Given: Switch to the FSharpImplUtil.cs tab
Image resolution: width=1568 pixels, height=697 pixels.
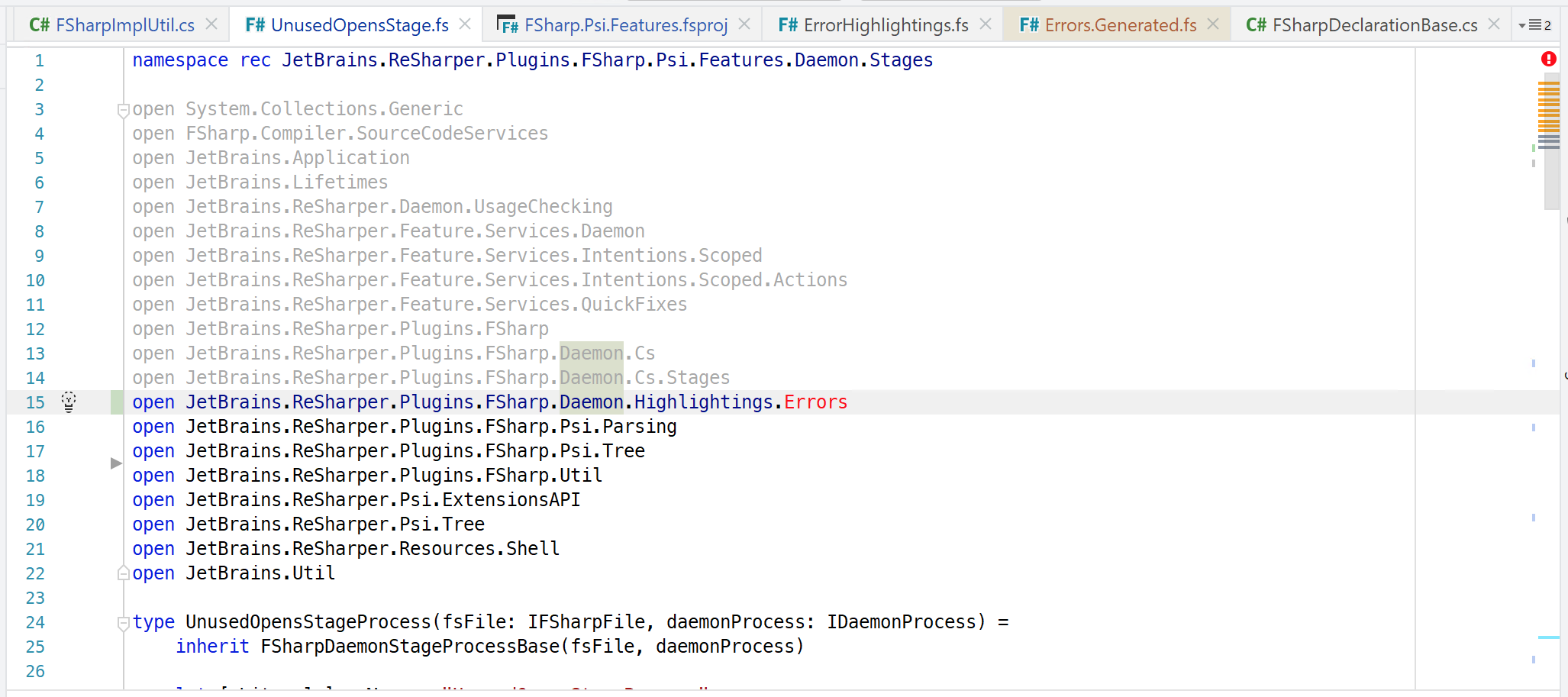Looking at the screenshot, I should [111, 25].
